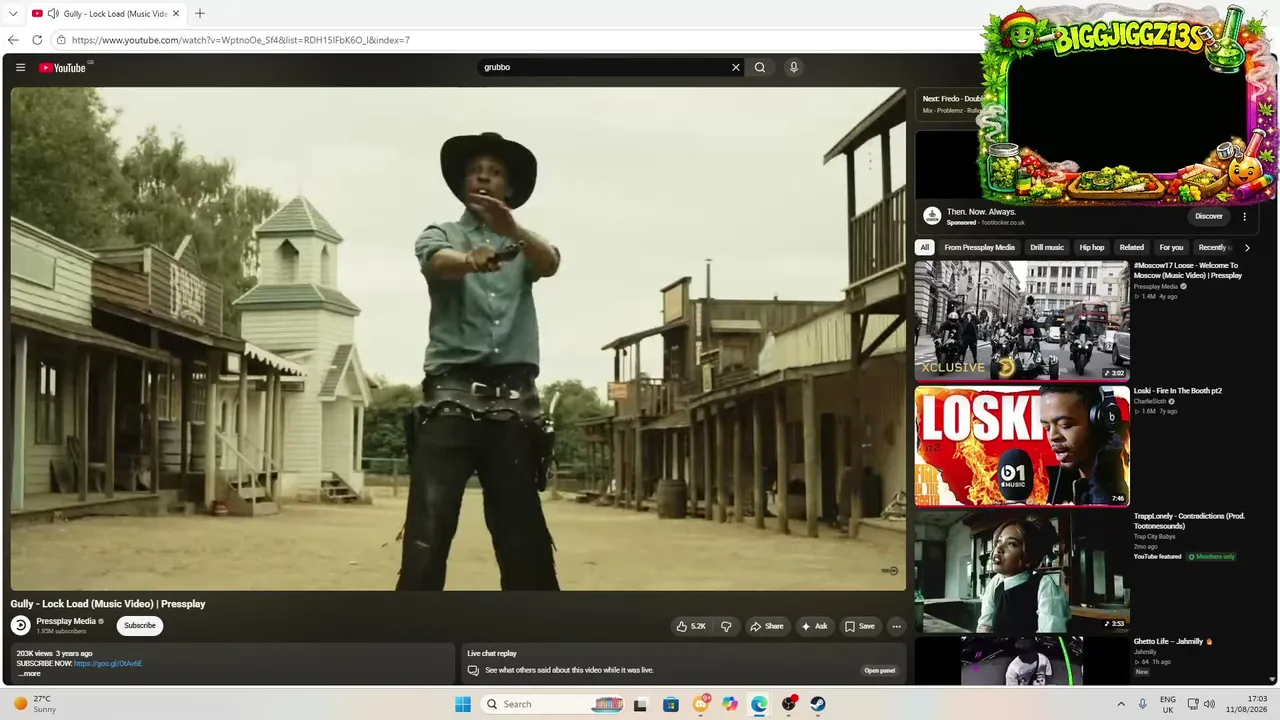
Task: Open Footlocker advertiser logo
Action: (932, 216)
